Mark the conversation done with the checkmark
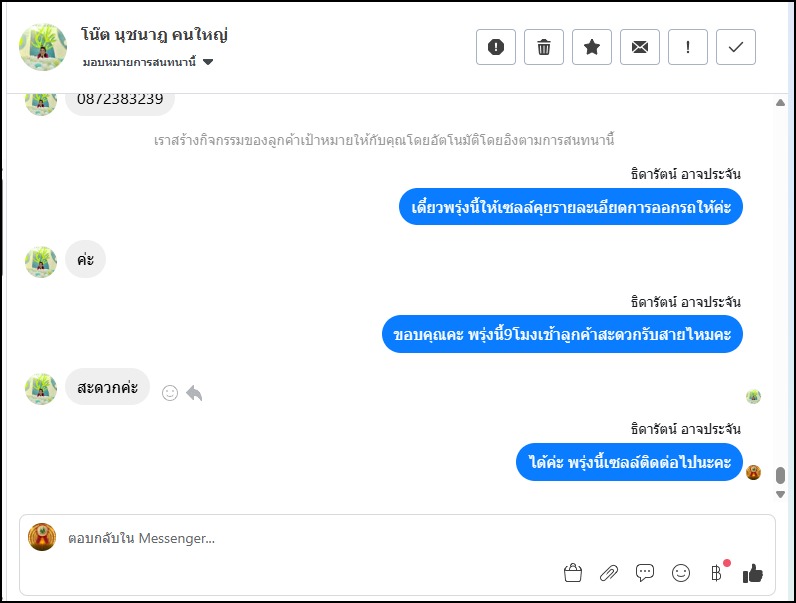This screenshot has height=603, width=796. click(x=736, y=47)
